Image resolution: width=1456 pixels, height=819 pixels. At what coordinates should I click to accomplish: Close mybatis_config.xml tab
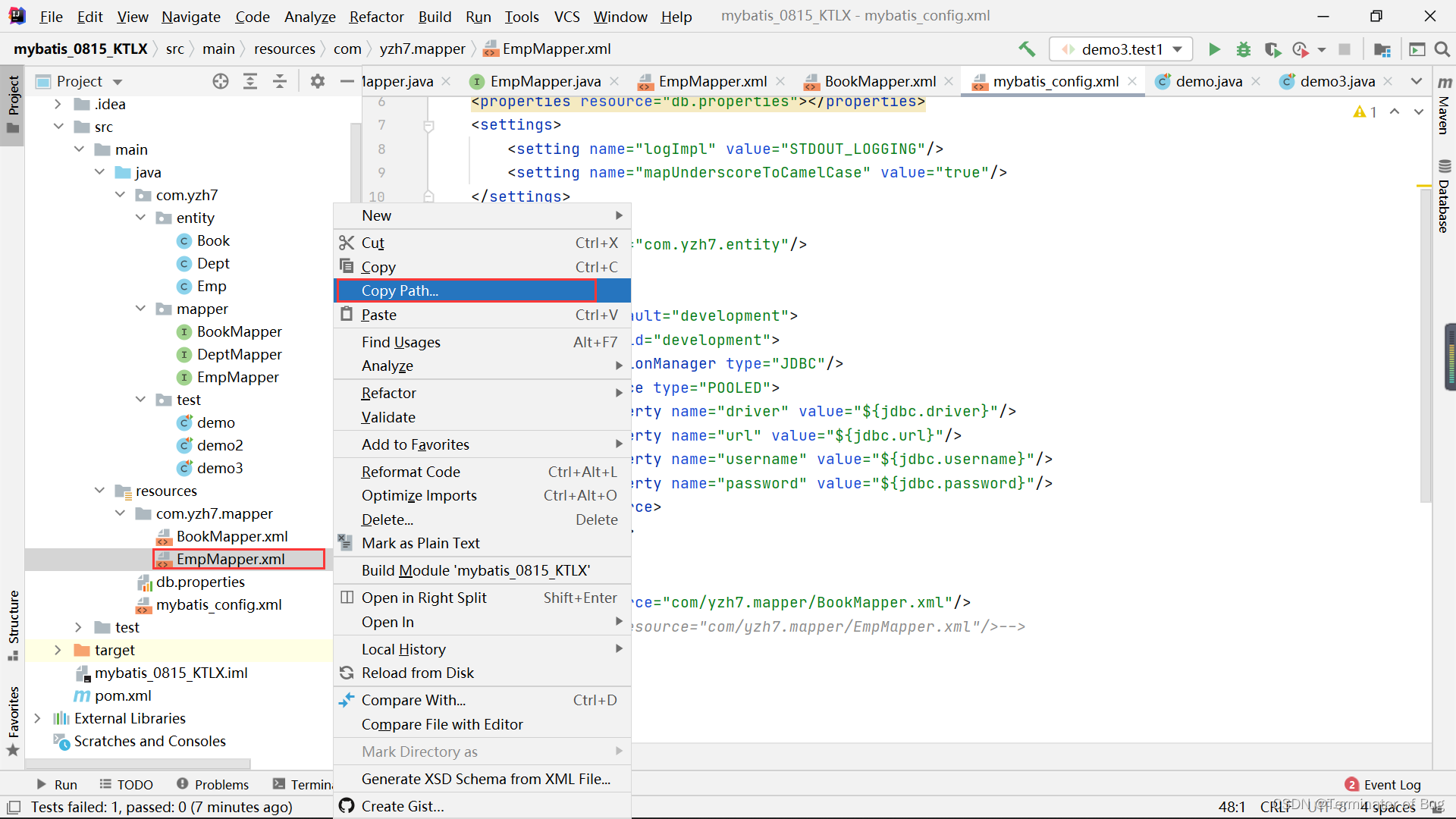(1132, 81)
